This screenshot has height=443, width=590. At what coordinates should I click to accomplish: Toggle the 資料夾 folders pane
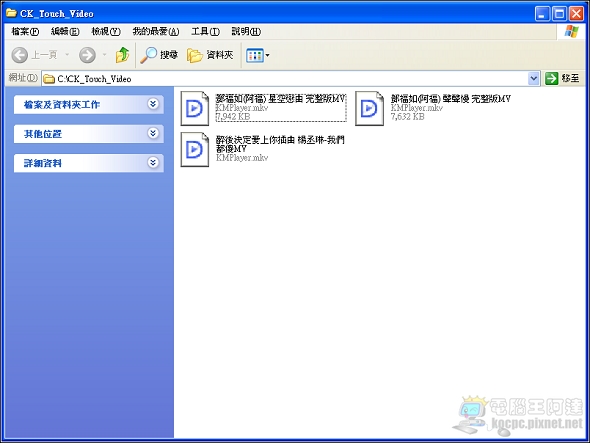[210, 55]
